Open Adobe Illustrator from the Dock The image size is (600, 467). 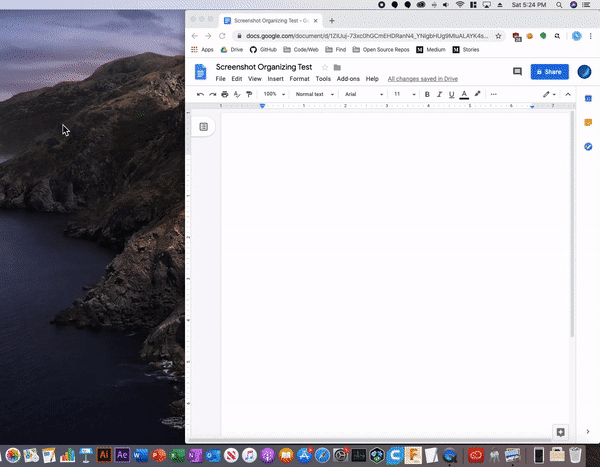[x=104, y=455]
